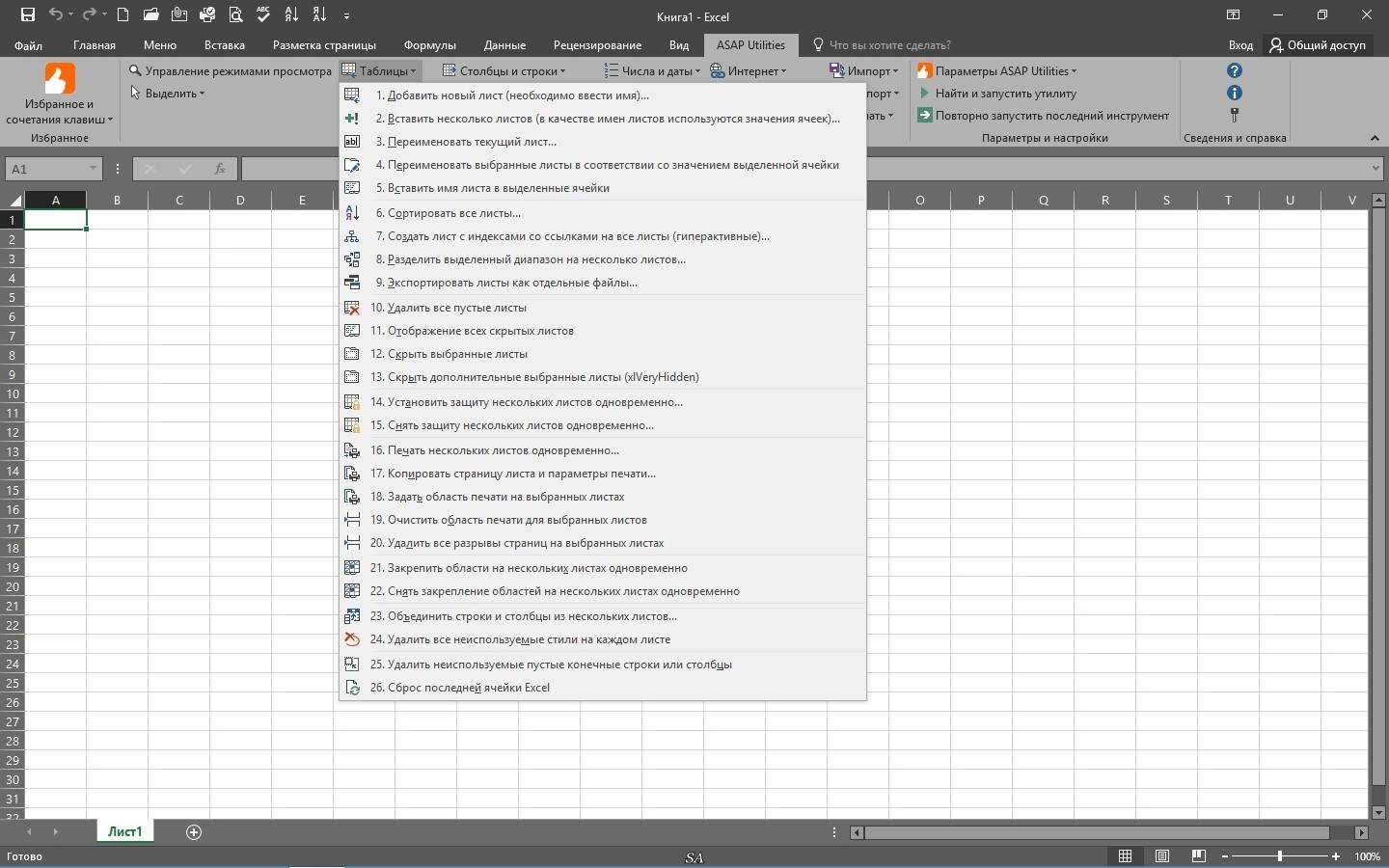Expand the Параметры ASAP Utilities dropdown
The height and width of the screenshot is (868, 1389).
[996, 70]
